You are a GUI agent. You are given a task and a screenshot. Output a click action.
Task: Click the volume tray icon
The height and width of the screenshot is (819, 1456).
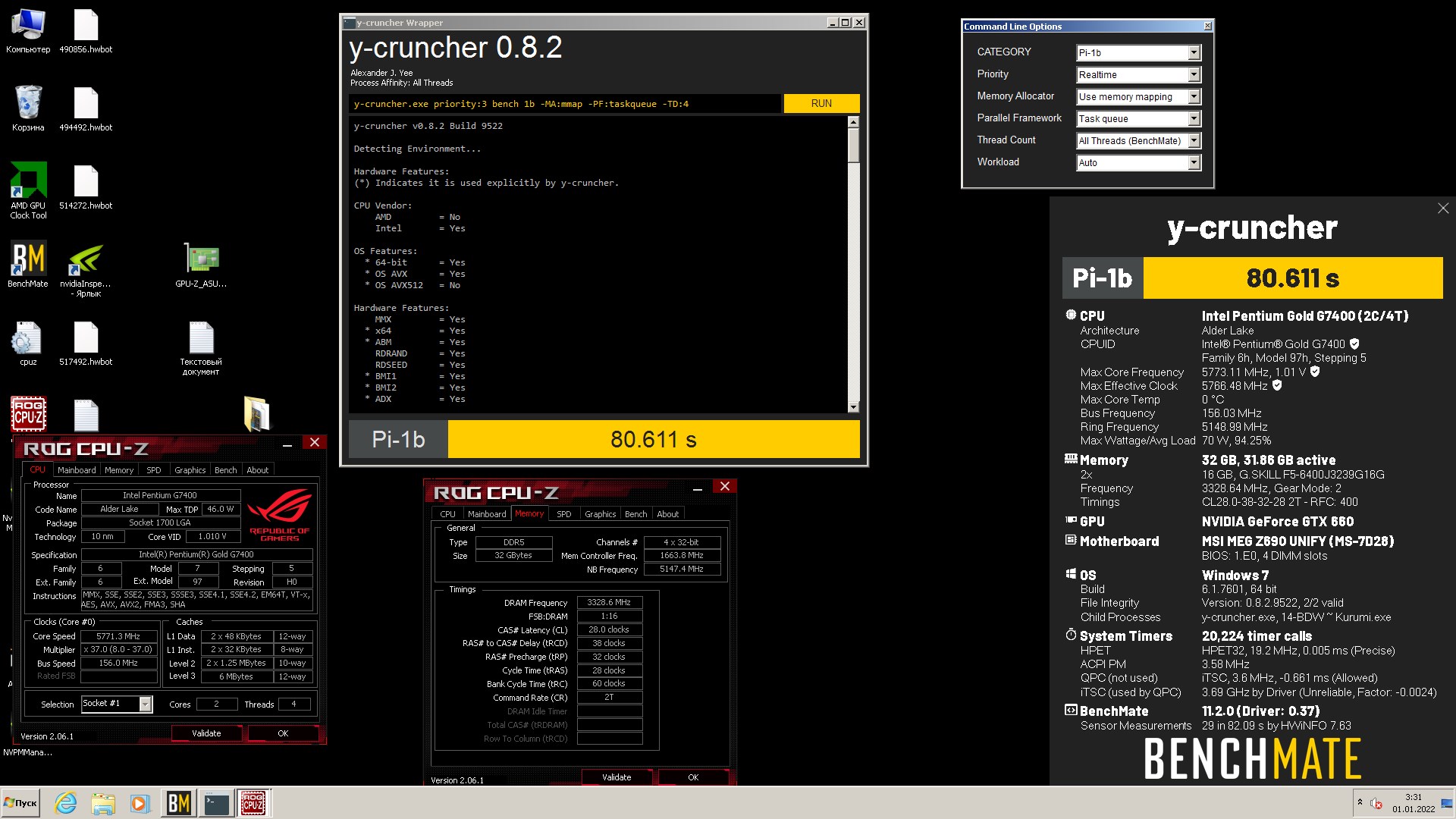pos(1376,803)
